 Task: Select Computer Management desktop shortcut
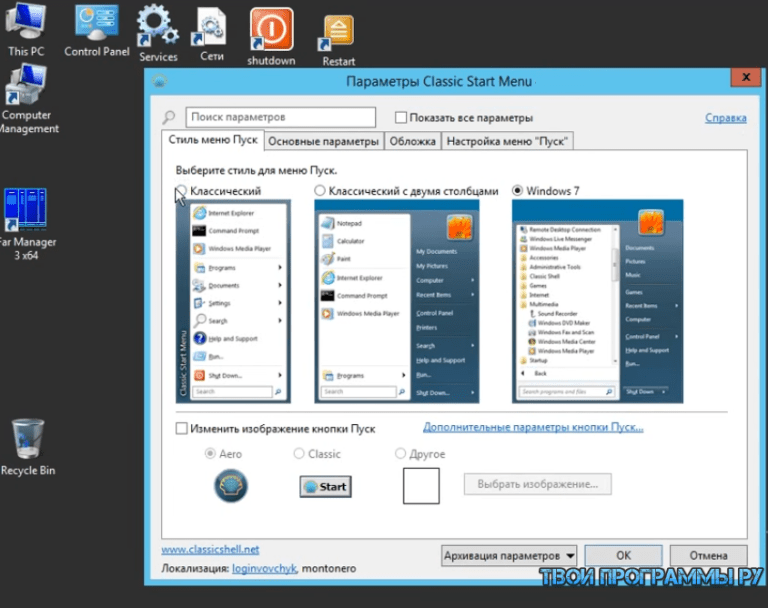pos(27,100)
